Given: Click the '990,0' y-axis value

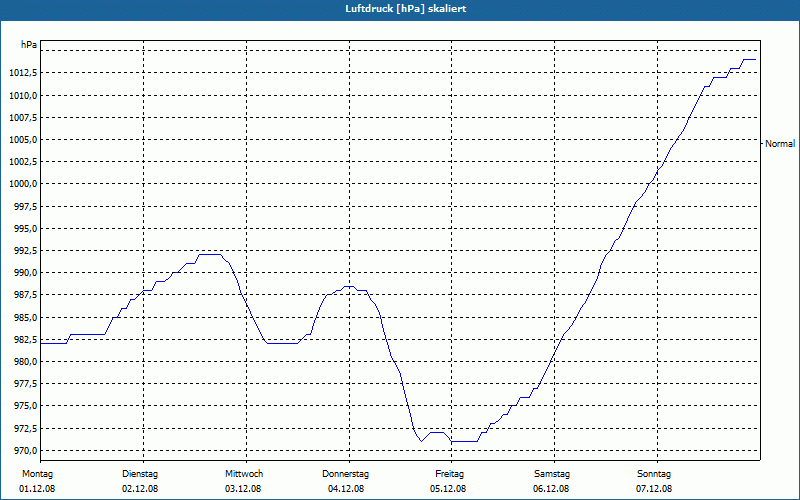Looking at the screenshot, I should [25, 273].
